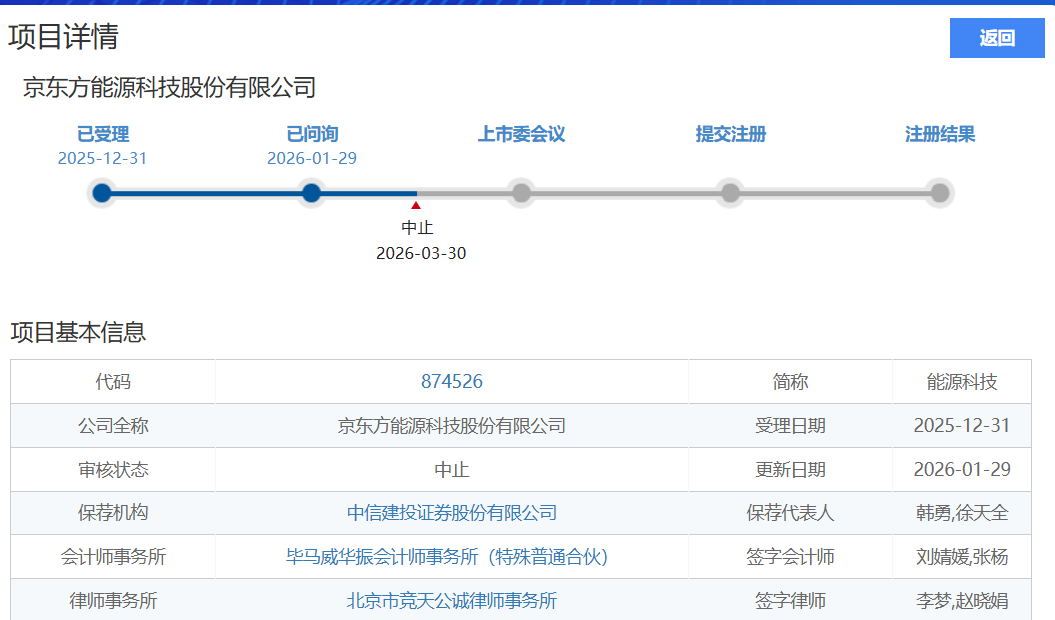Click 京东方能源科技股份有限公司 in the table

click(x=451, y=425)
